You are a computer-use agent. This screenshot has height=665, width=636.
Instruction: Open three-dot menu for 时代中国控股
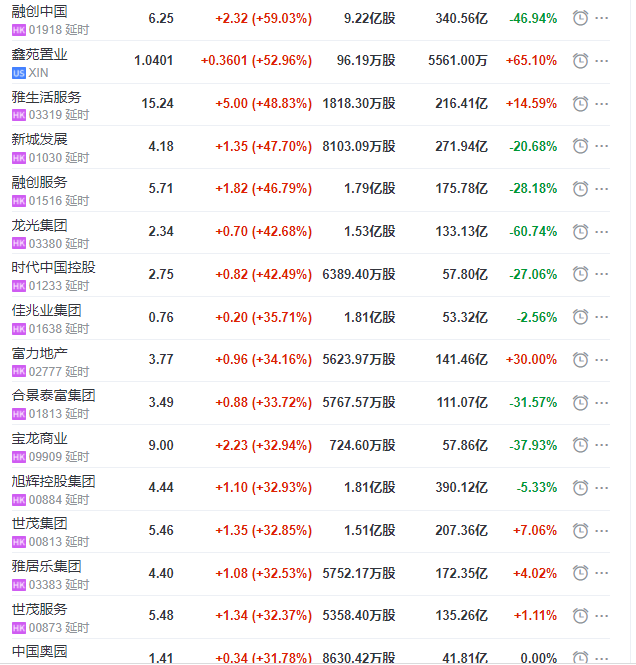(602, 274)
